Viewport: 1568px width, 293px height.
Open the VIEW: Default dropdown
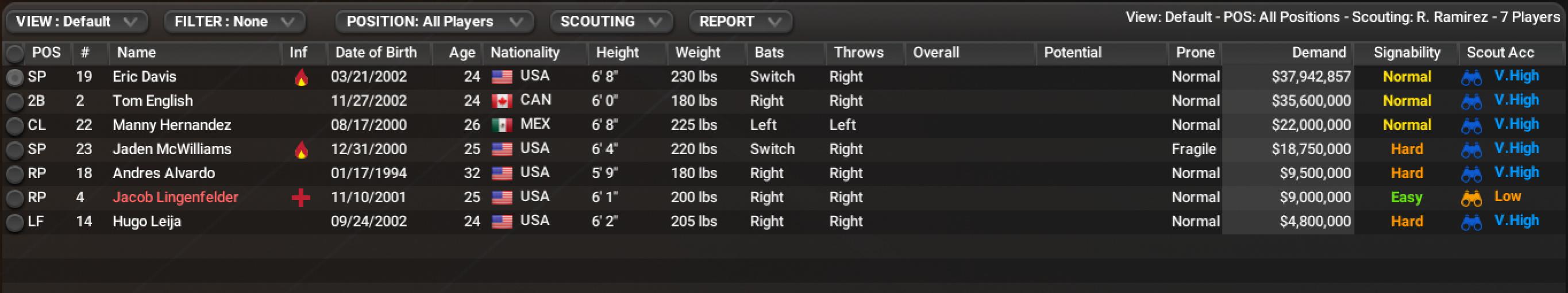(x=76, y=22)
